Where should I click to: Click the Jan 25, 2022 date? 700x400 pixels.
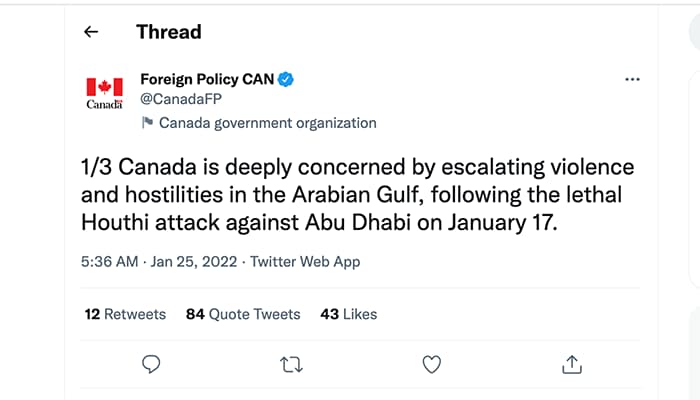[194, 262]
